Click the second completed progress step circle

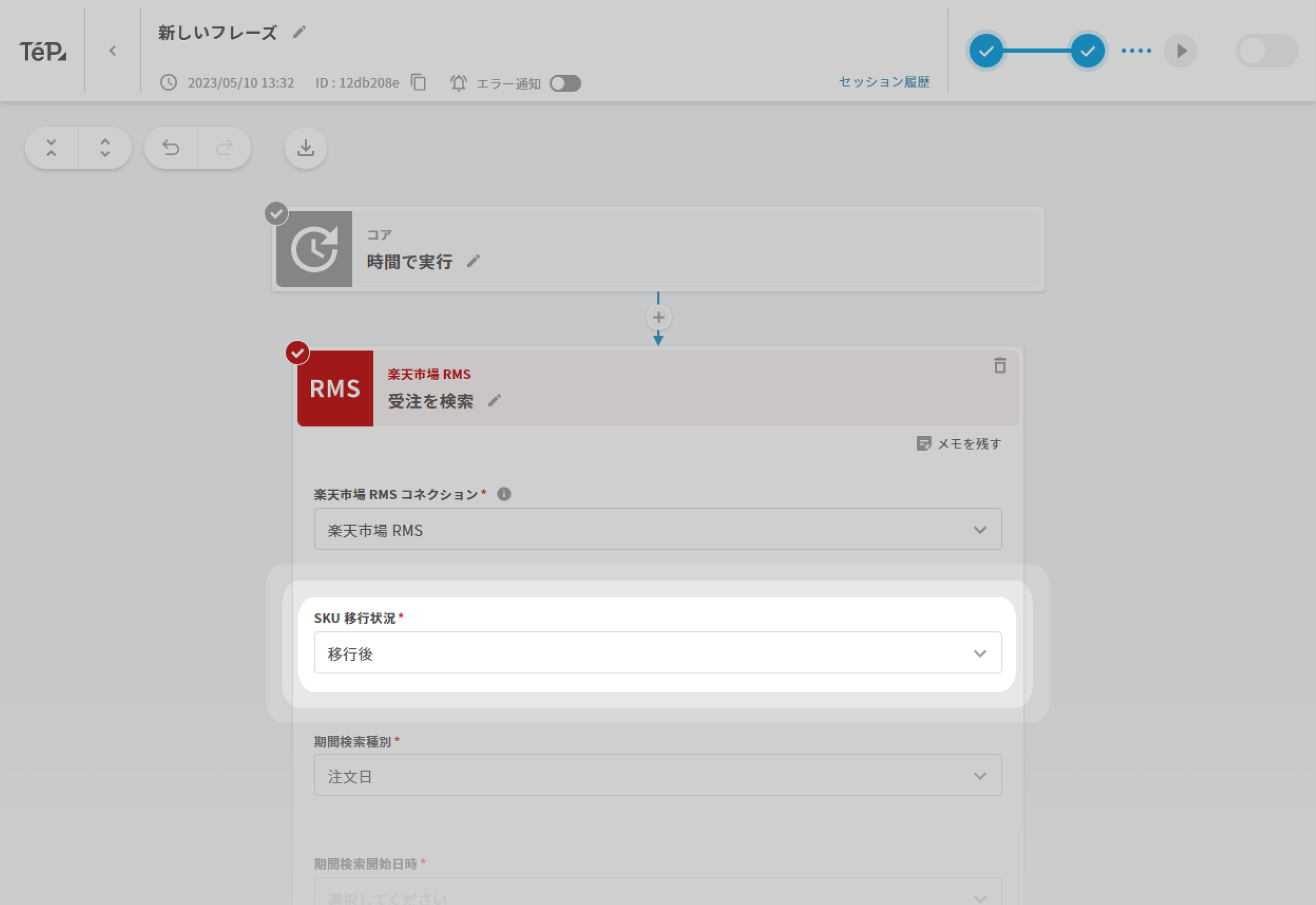tap(1086, 51)
